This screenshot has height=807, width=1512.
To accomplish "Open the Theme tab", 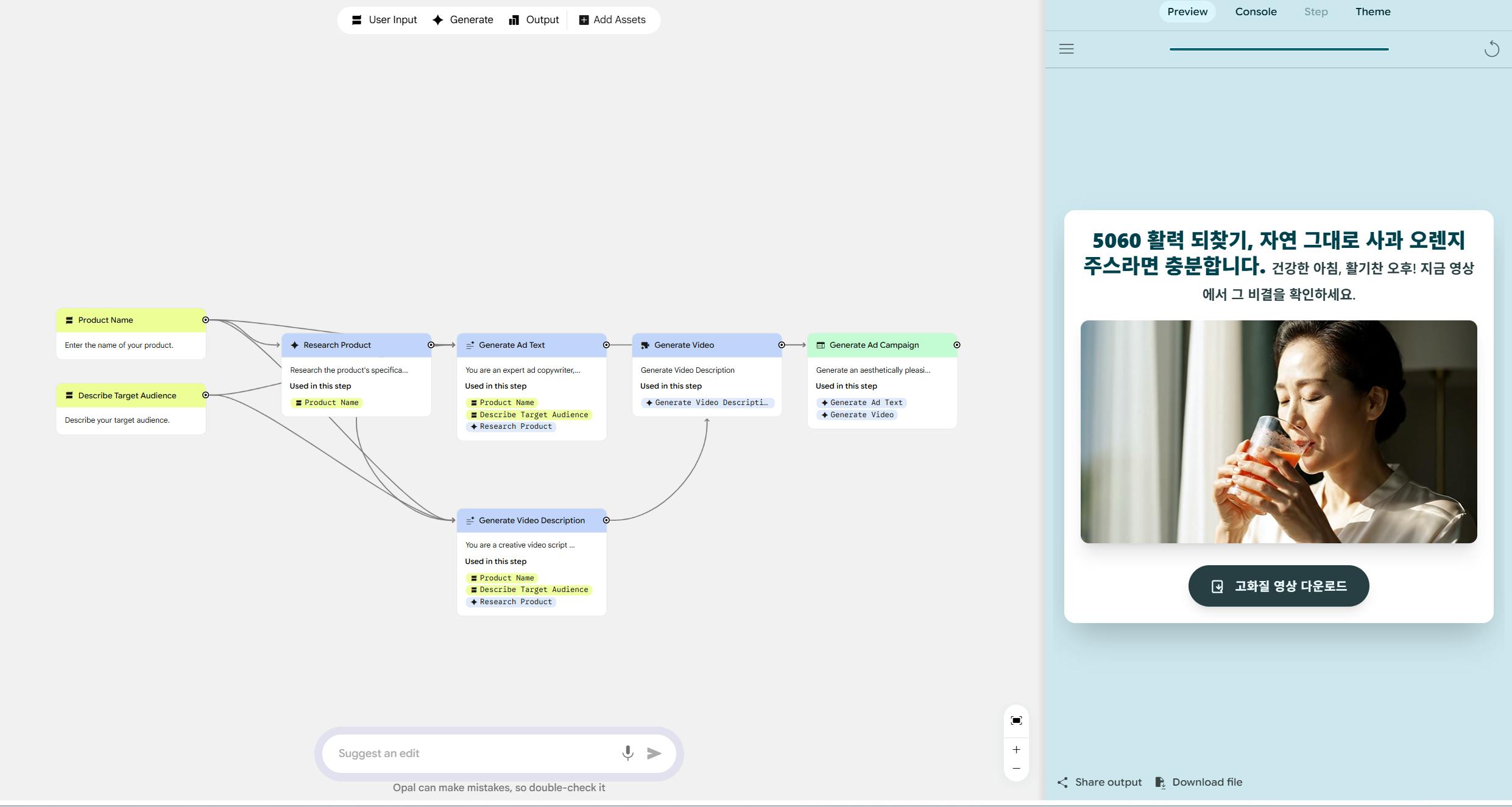I will coord(1372,12).
